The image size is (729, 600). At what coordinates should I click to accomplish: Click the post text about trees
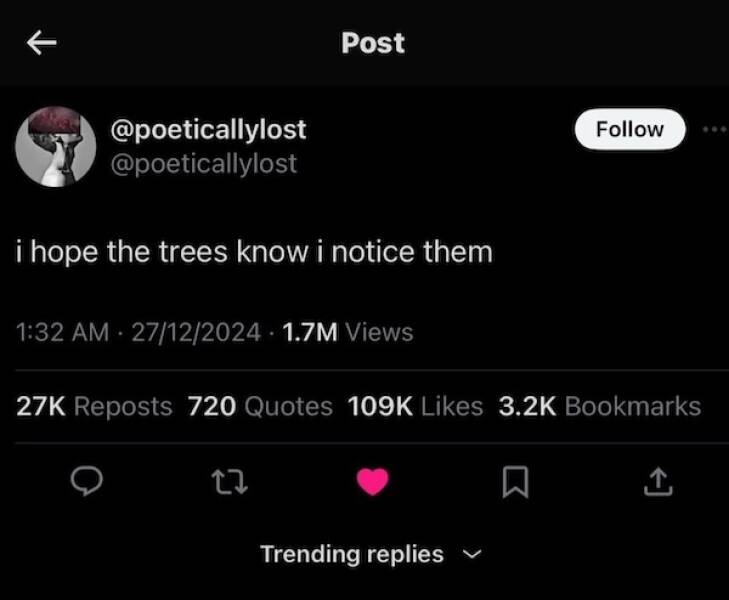255,251
